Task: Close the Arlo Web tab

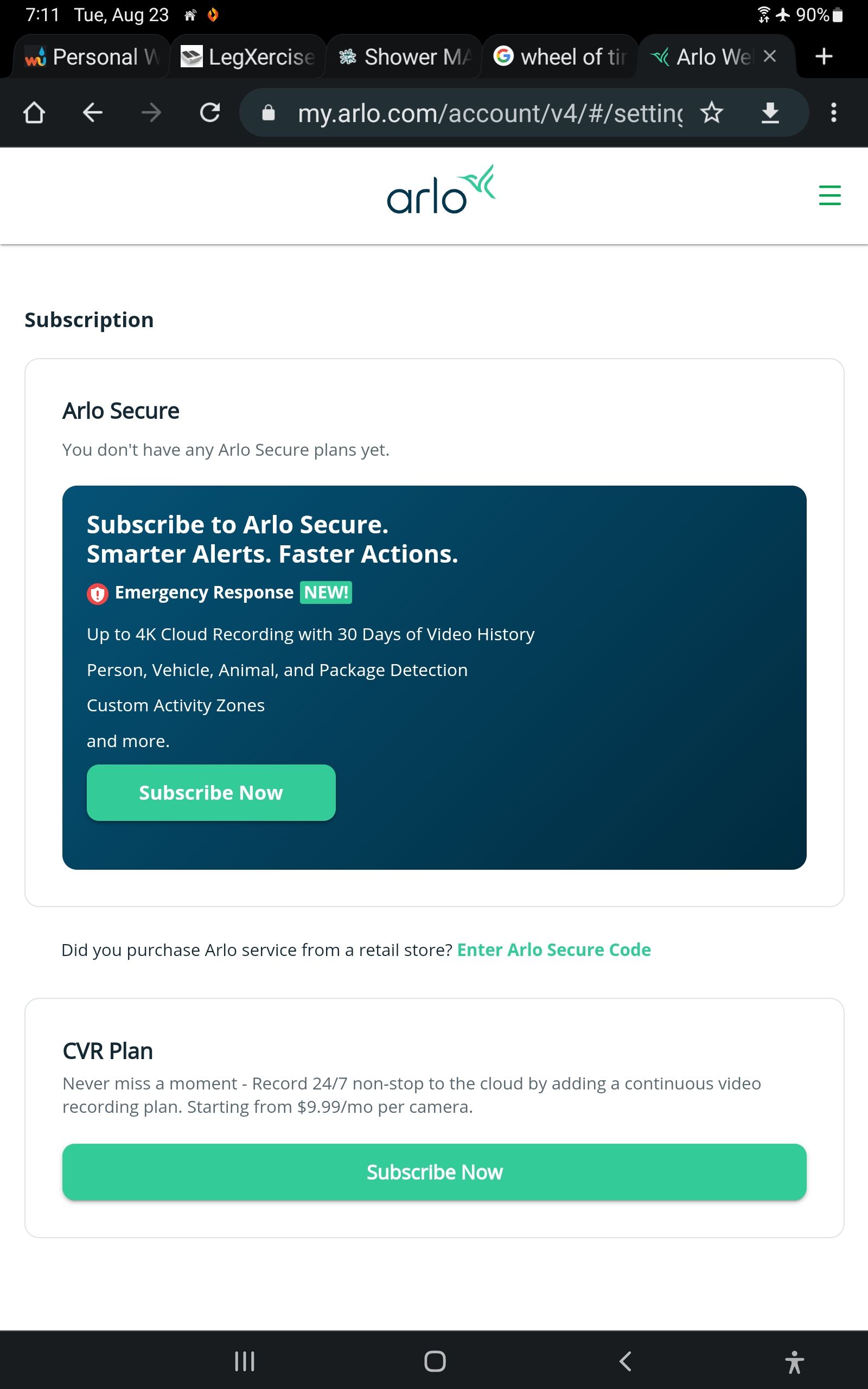Action: (x=770, y=56)
